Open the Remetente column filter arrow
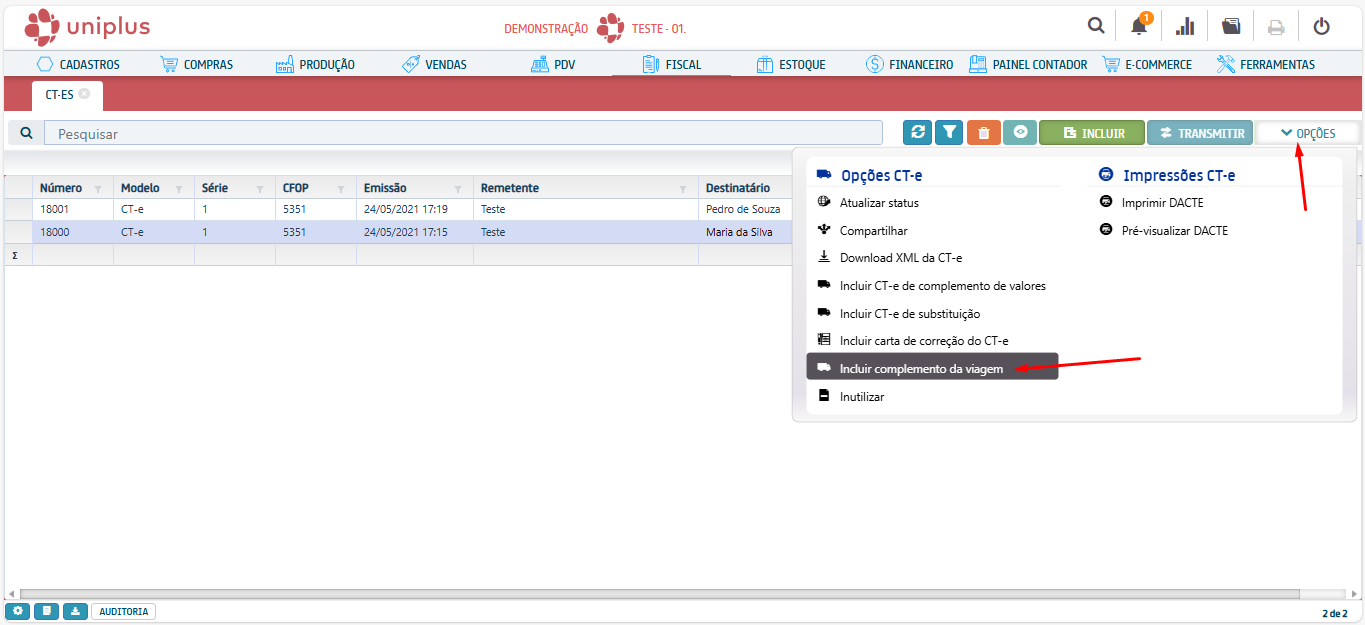 (684, 189)
